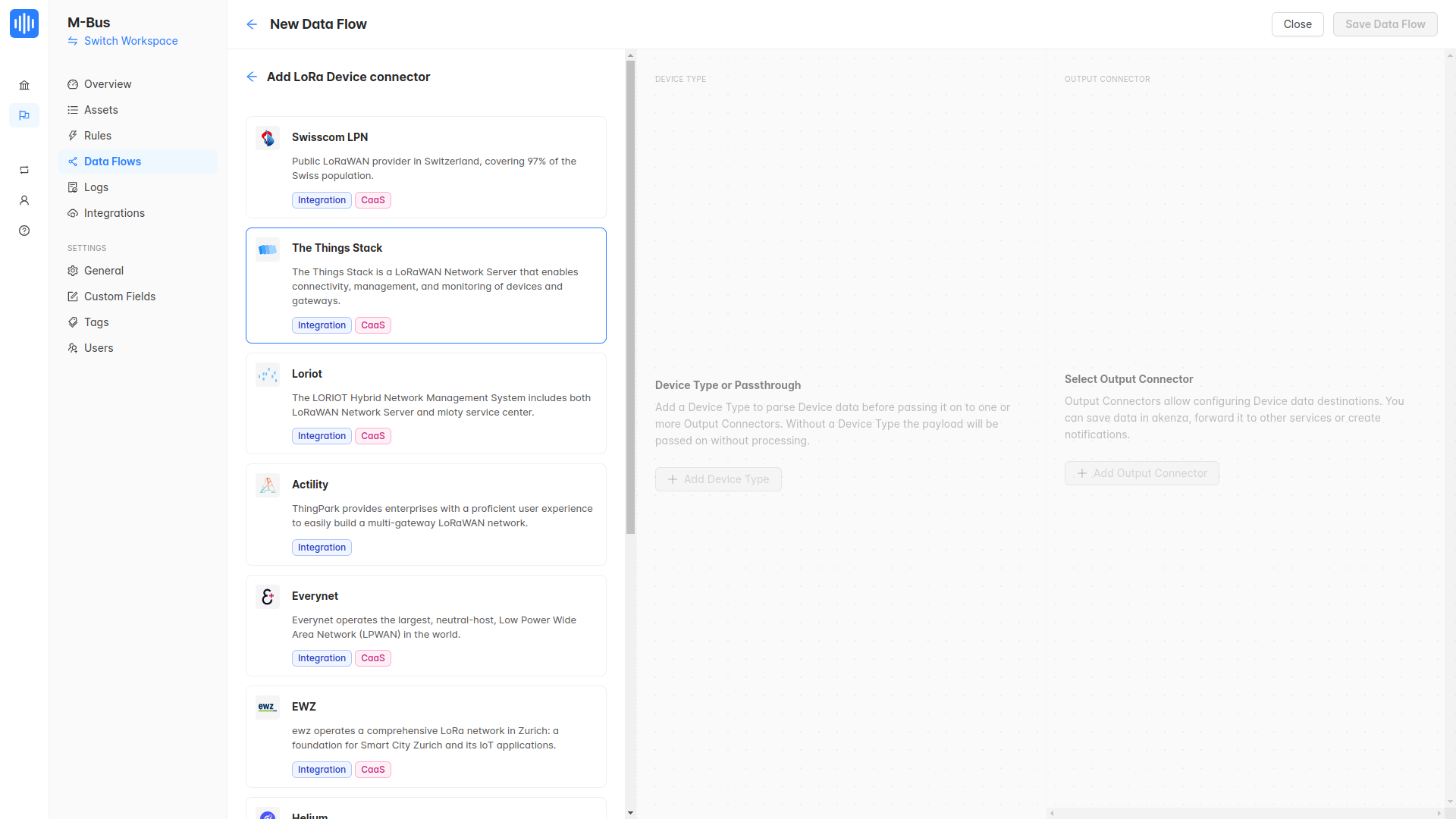The height and width of the screenshot is (819, 1456).
Task: Click the help question mark icon
Action: [x=24, y=231]
